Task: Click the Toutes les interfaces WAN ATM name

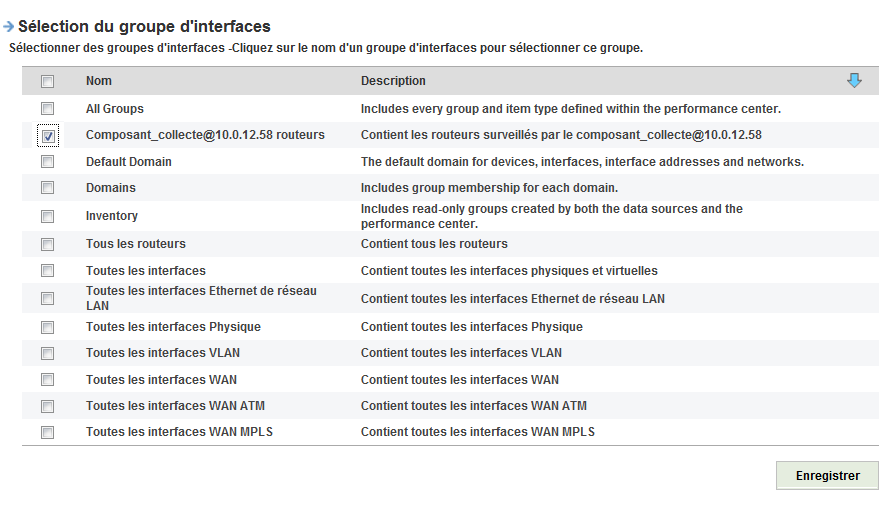Action: (175, 406)
